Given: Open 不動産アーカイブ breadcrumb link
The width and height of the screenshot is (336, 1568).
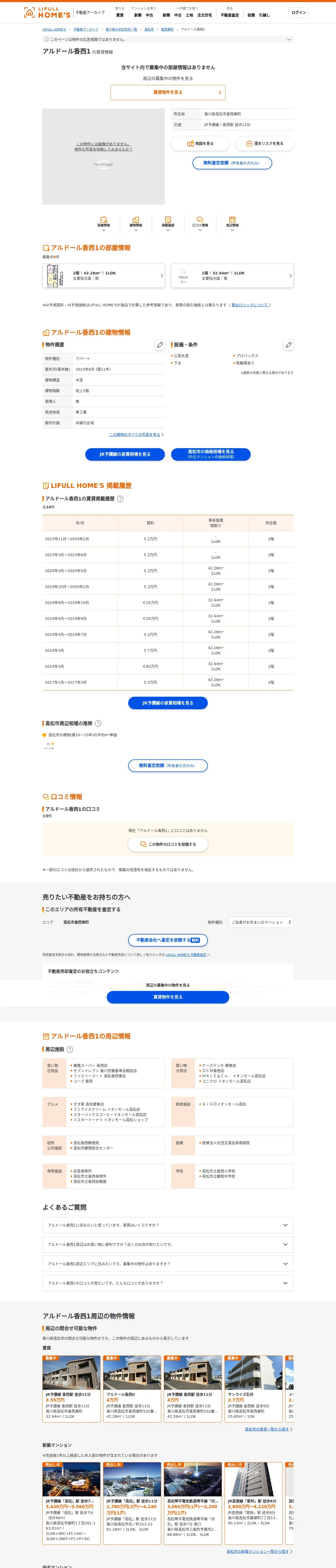Looking at the screenshot, I should (86, 29).
